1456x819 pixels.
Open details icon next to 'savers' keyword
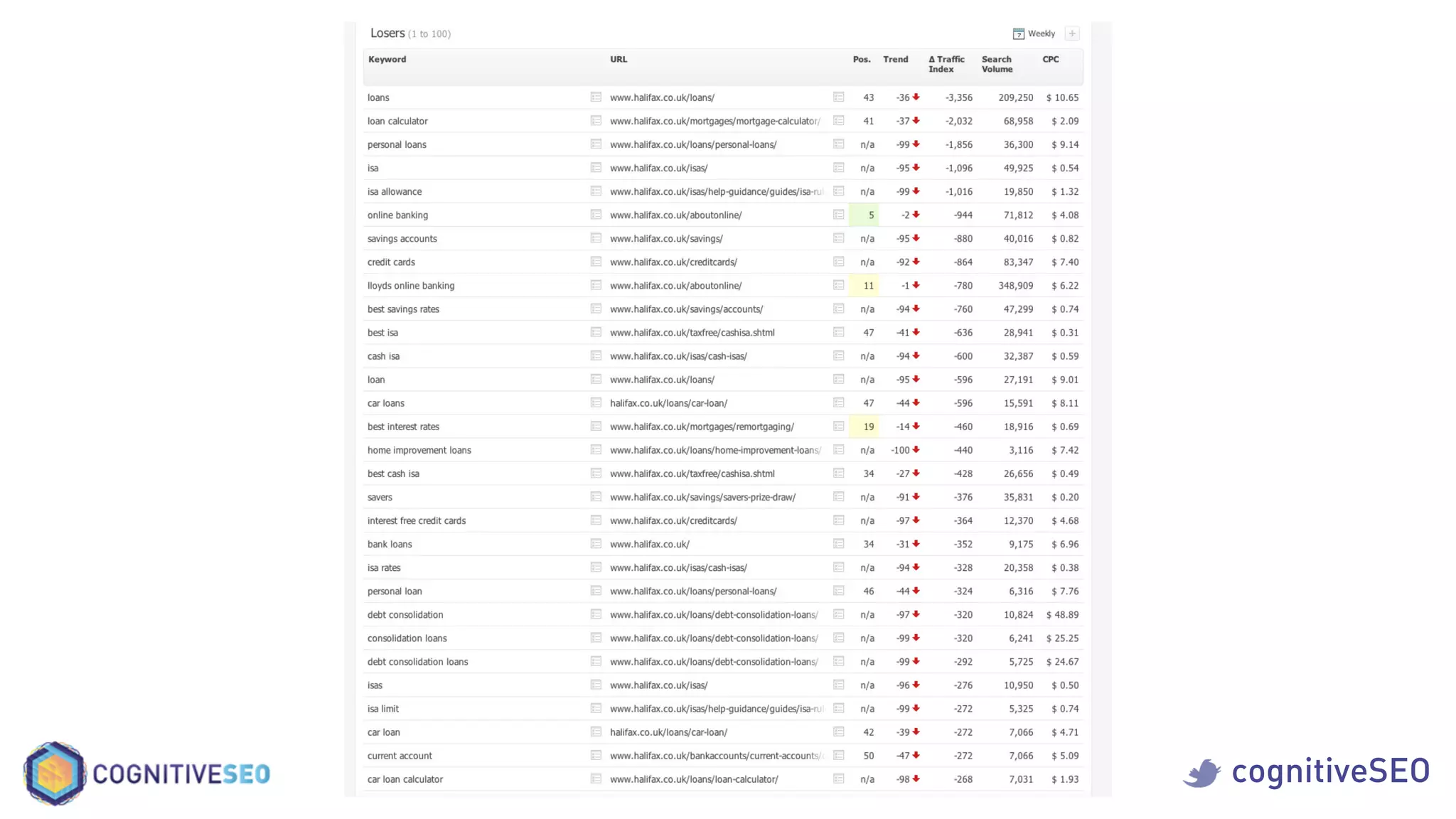[x=596, y=496]
